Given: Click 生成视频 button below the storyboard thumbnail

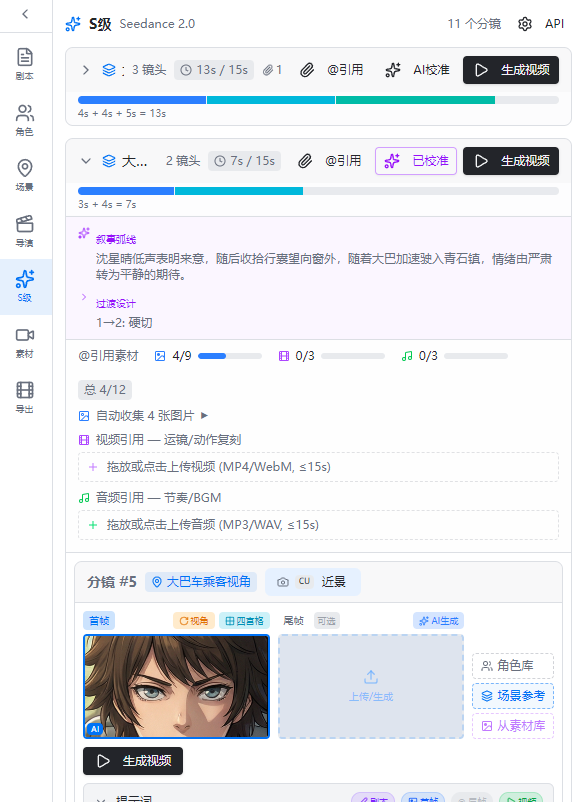Looking at the screenshot, I should (133, 761).
